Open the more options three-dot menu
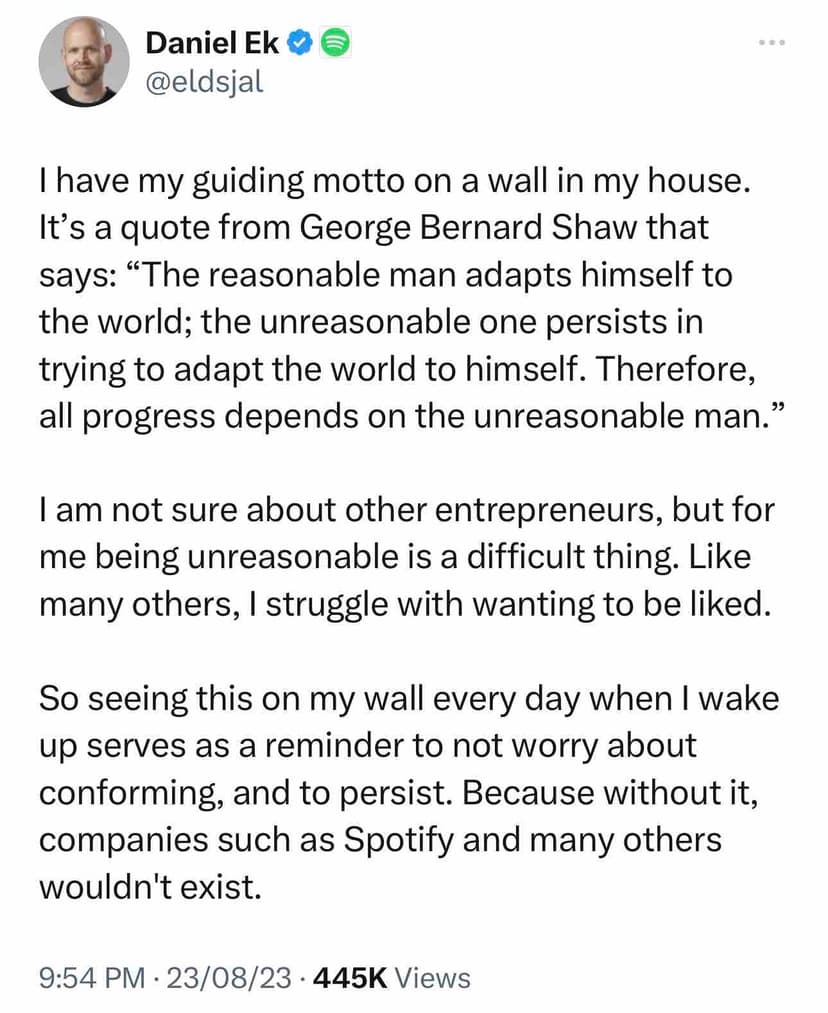828x1013 pixels. click(773, 42)
